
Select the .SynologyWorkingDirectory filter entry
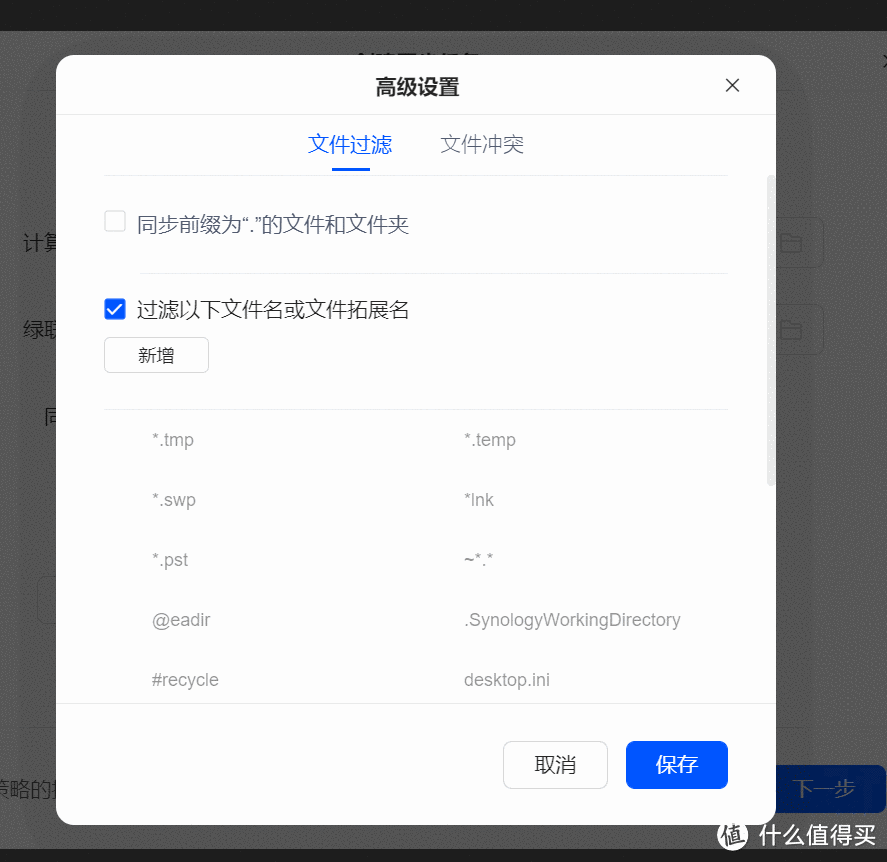click(573, 619)
